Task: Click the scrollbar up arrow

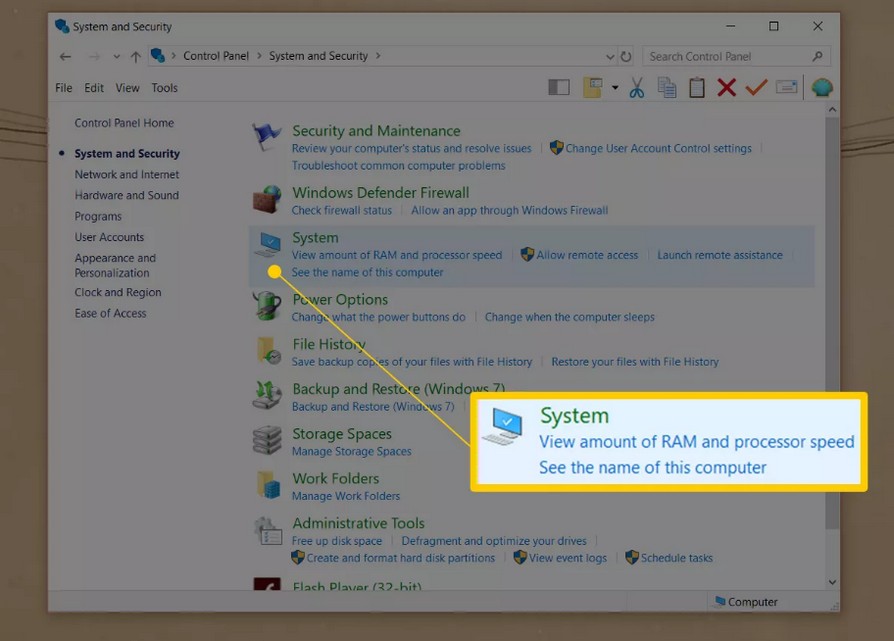Action: 832,109
